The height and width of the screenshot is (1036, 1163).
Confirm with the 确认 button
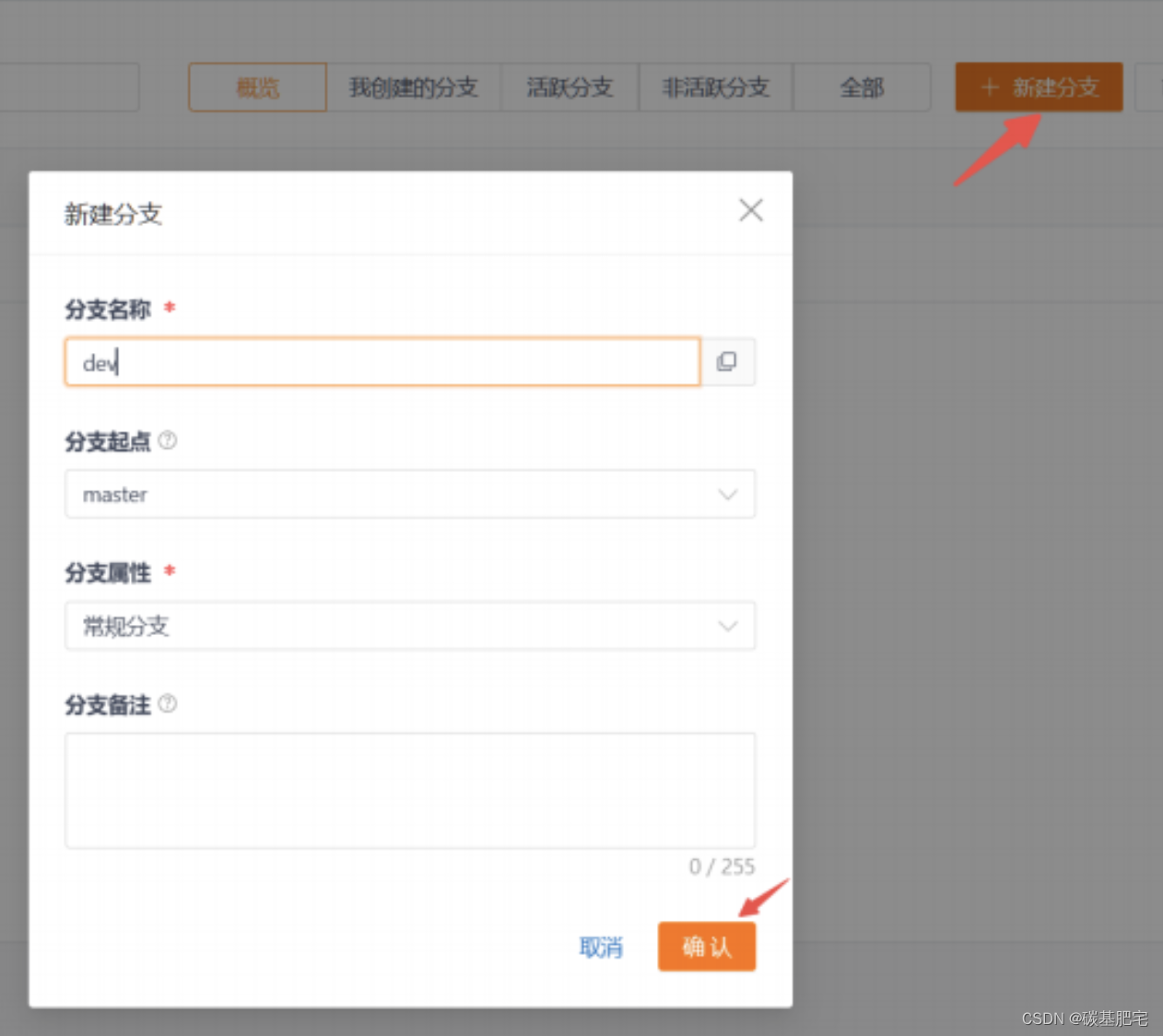tap(707, 947)
